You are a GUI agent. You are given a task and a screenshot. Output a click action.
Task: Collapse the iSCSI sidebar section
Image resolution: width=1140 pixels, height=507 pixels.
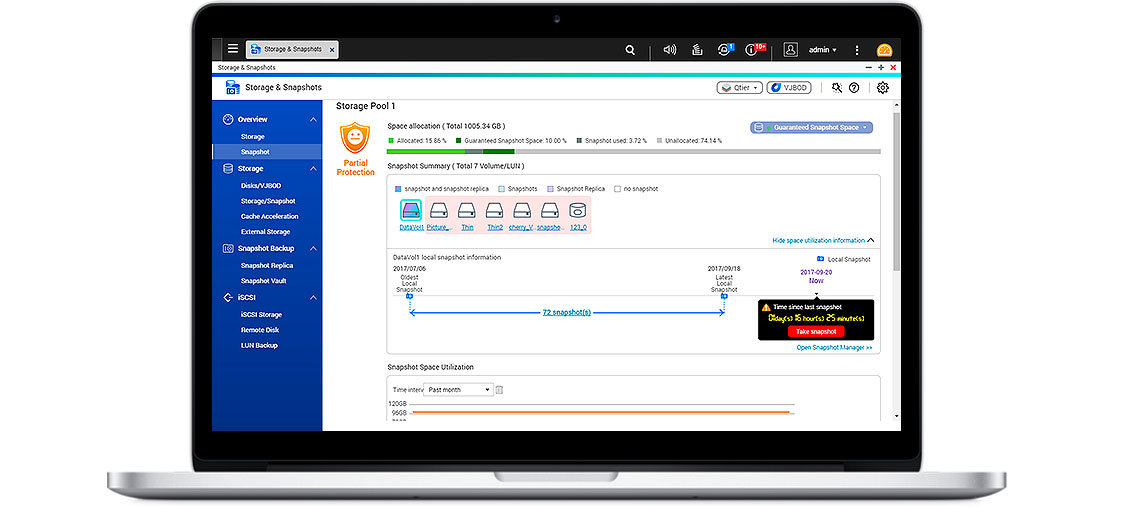[313, 298]
